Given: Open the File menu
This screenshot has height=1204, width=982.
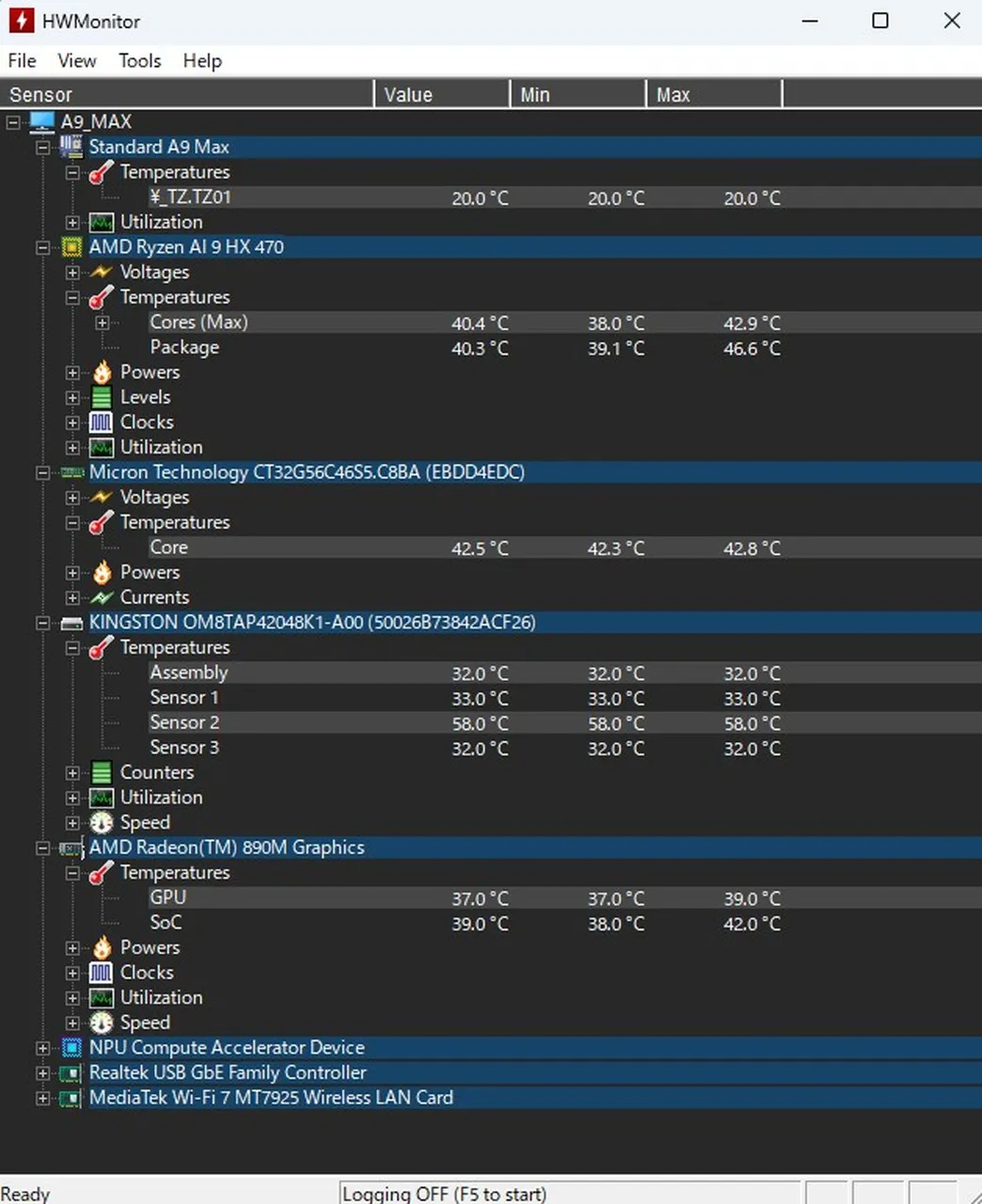Looking at the screenshot, I should pos(22,61).
